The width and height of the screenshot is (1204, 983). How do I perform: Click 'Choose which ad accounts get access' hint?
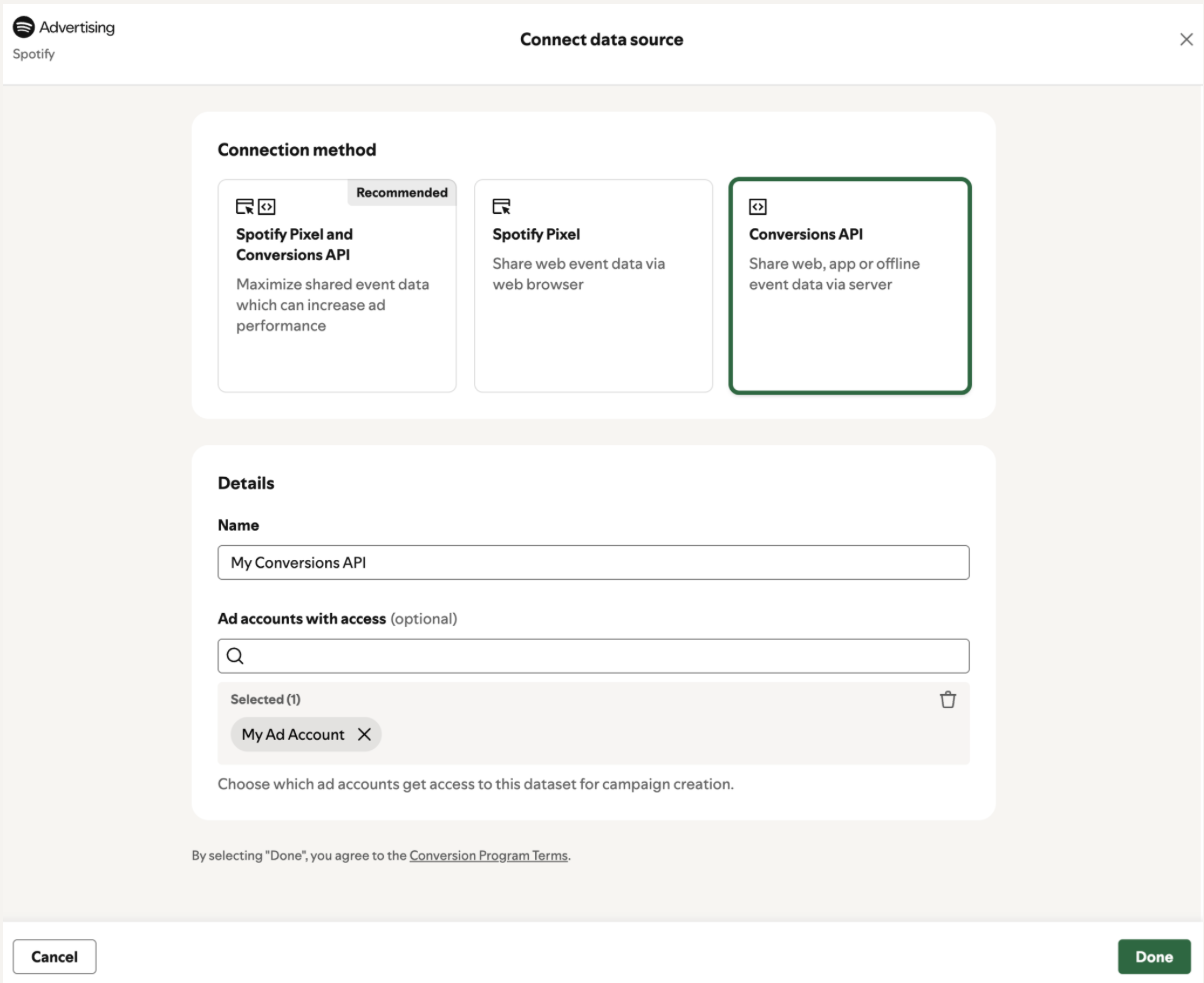click(476, 784)
